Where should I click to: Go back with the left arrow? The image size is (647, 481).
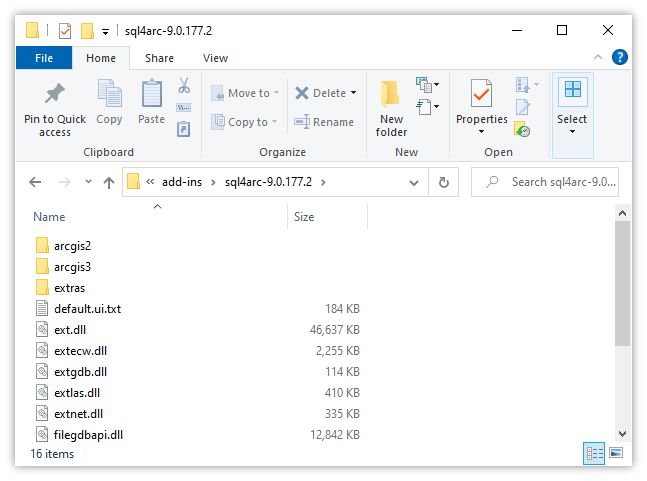point(35,182)
